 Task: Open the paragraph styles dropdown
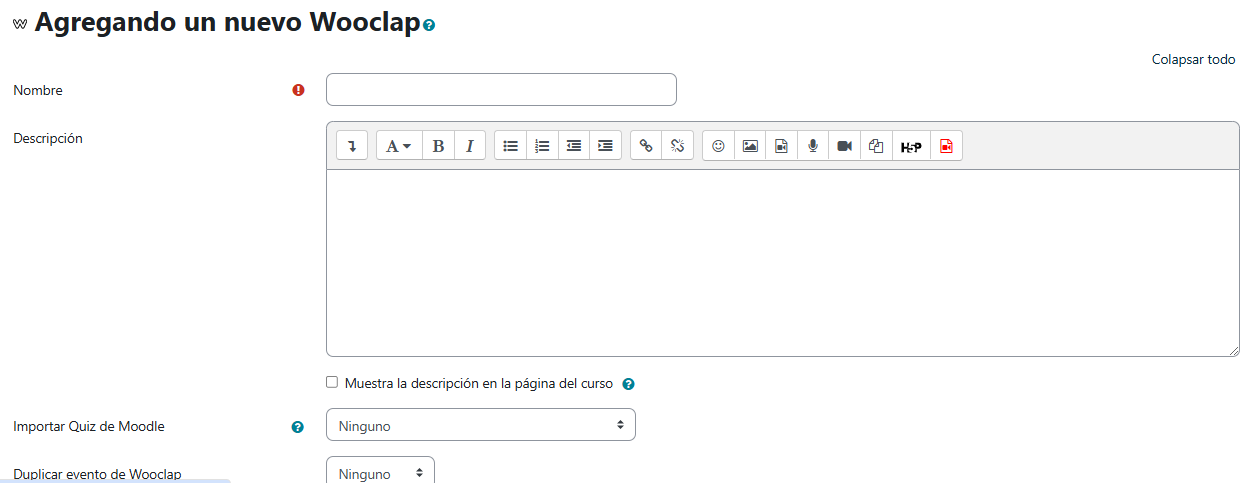pos(399,146)
